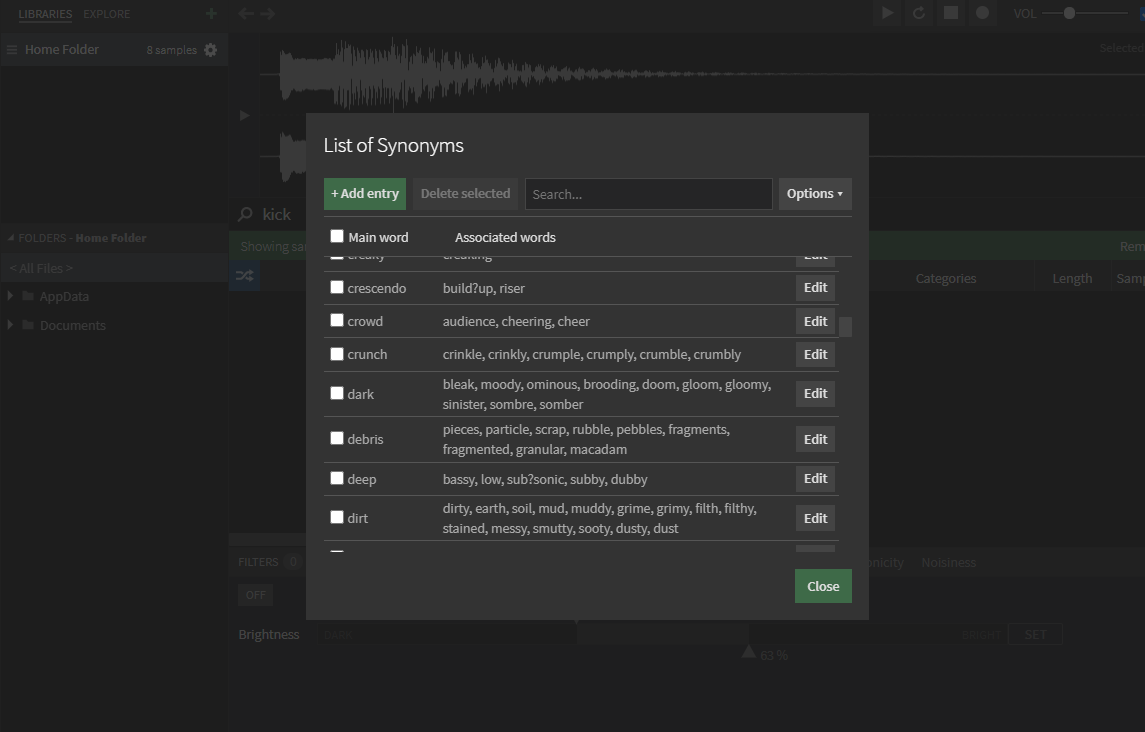Click the synonyms list scrollbar thumb

846,327
